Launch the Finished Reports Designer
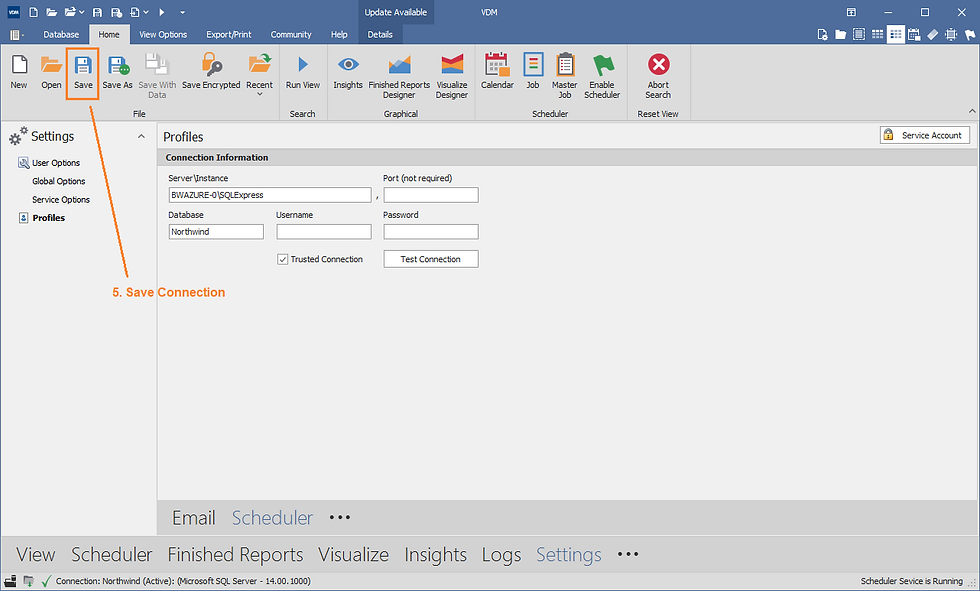Screen dimensions: 980x591 (399, 76)
